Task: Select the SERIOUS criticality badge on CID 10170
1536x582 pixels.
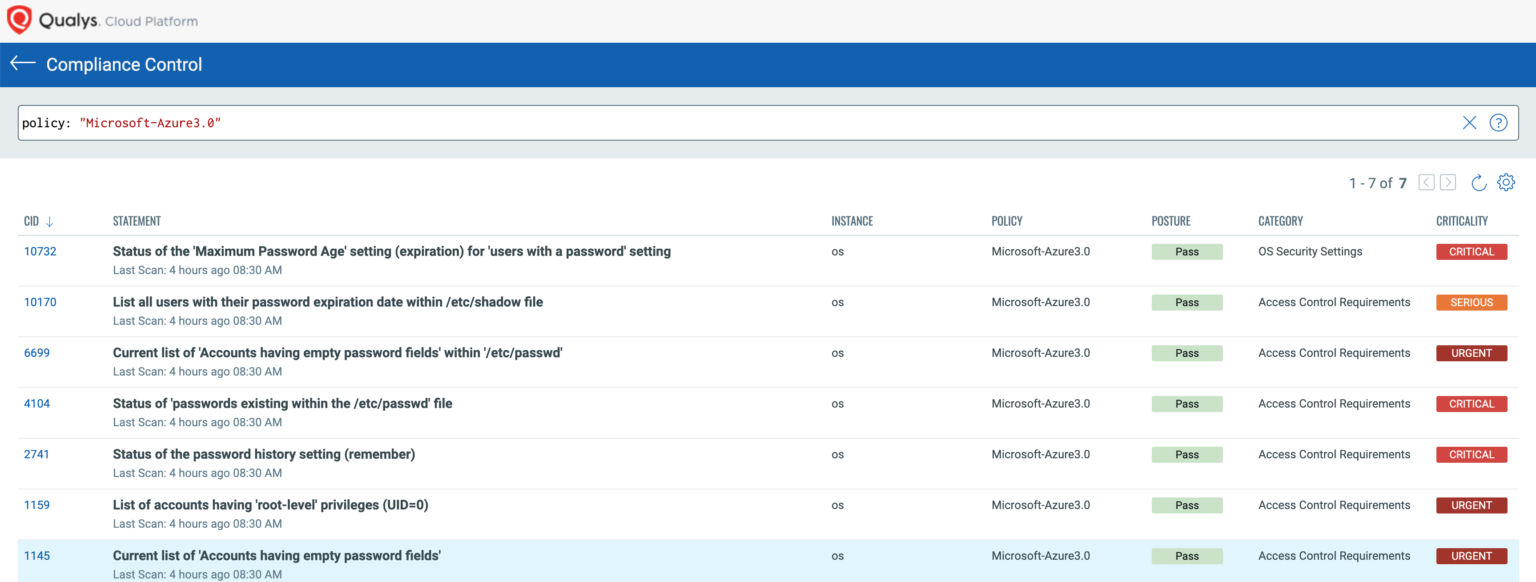Action: pos(1471,302)
